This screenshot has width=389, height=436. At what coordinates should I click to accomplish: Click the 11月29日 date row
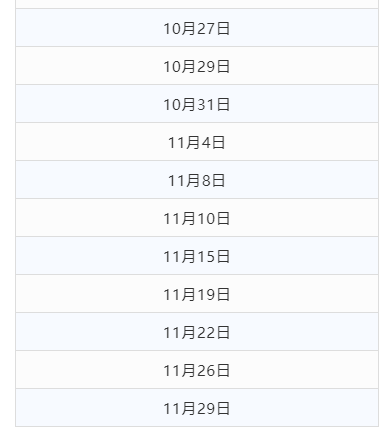pos(197,408)
